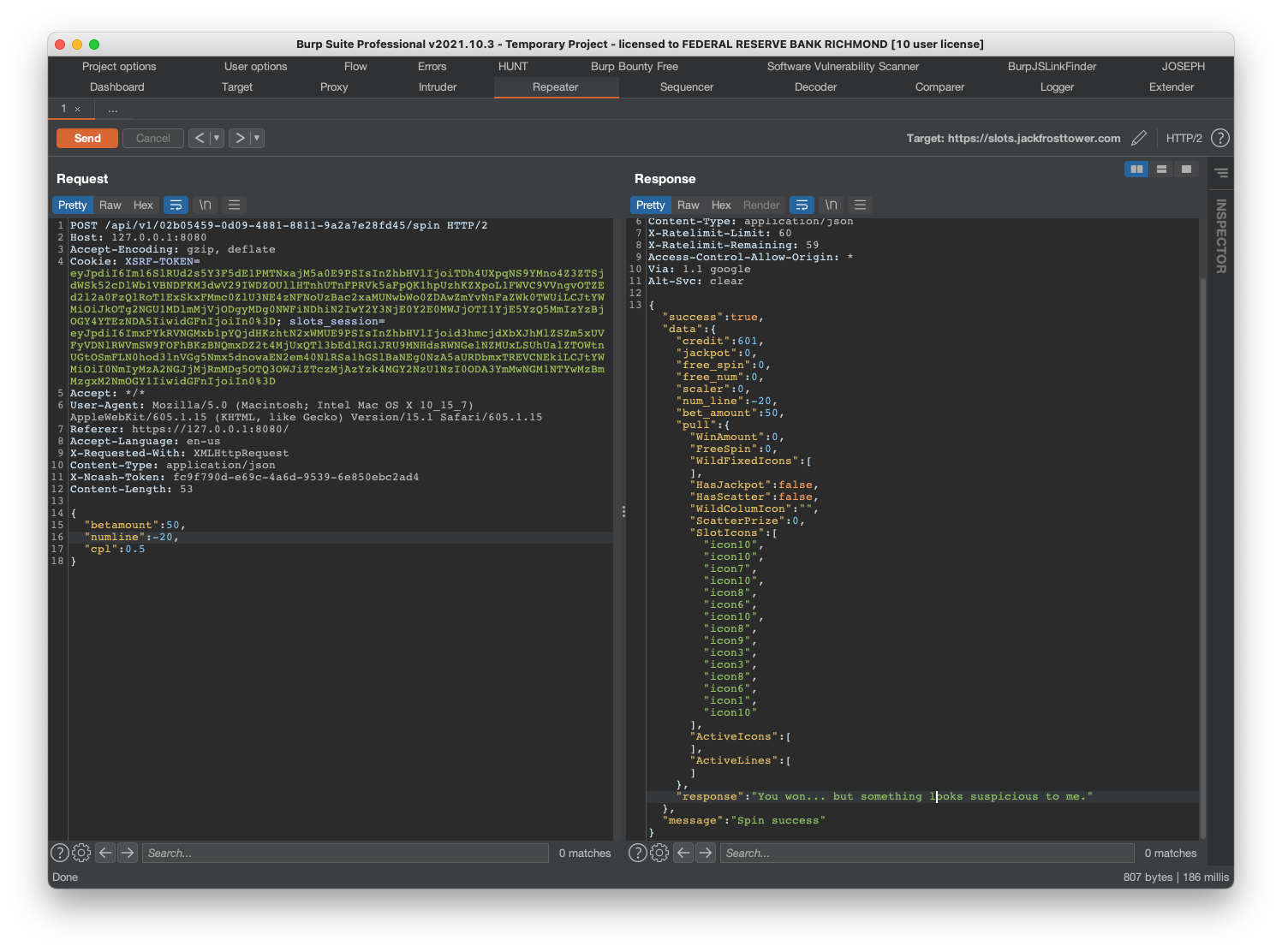Switch to the Flow tab
This screenshot has height=952, width=1282.
[x=355, y=66]
